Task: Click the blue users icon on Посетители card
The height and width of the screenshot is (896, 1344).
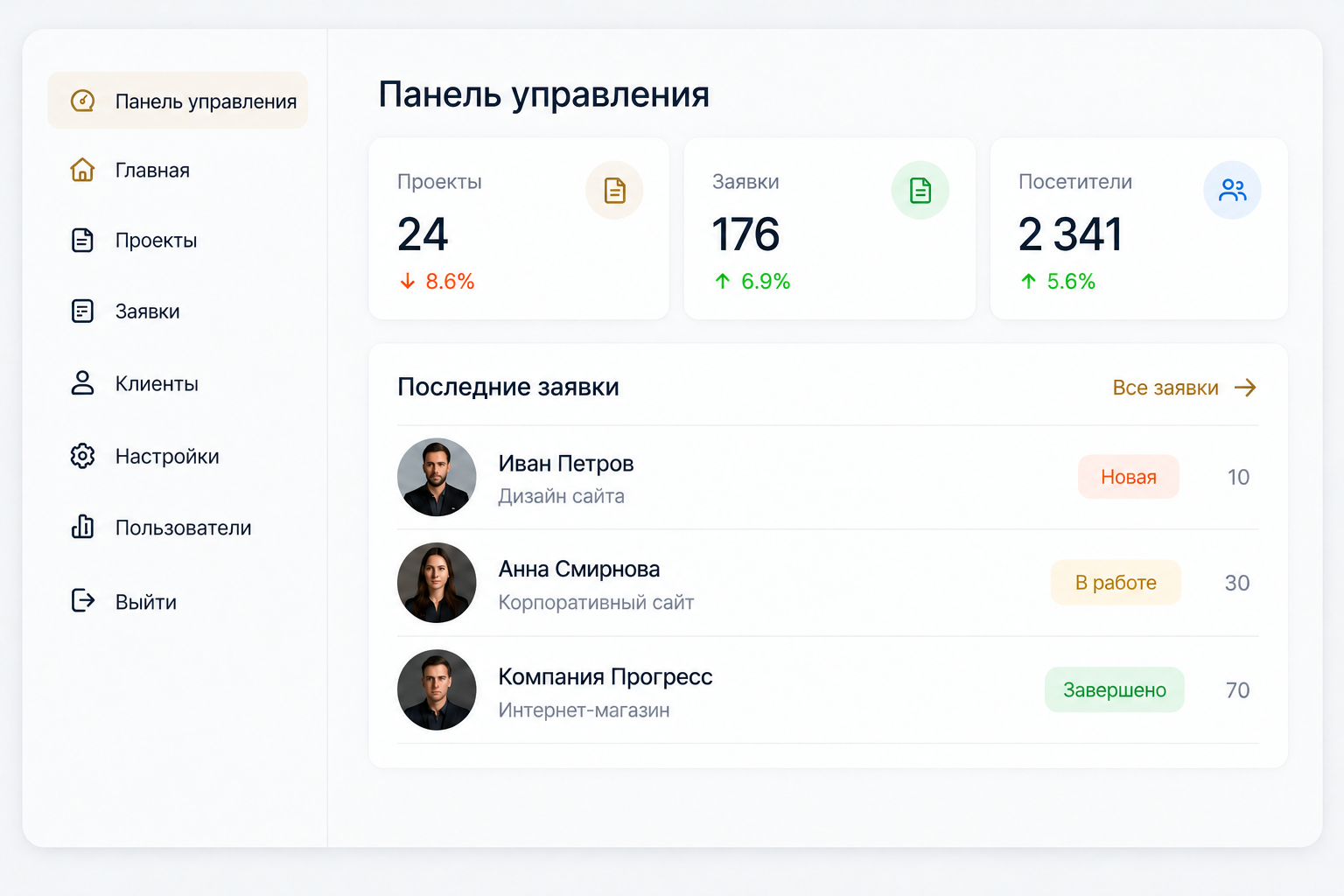Action: pos(1232,190)
